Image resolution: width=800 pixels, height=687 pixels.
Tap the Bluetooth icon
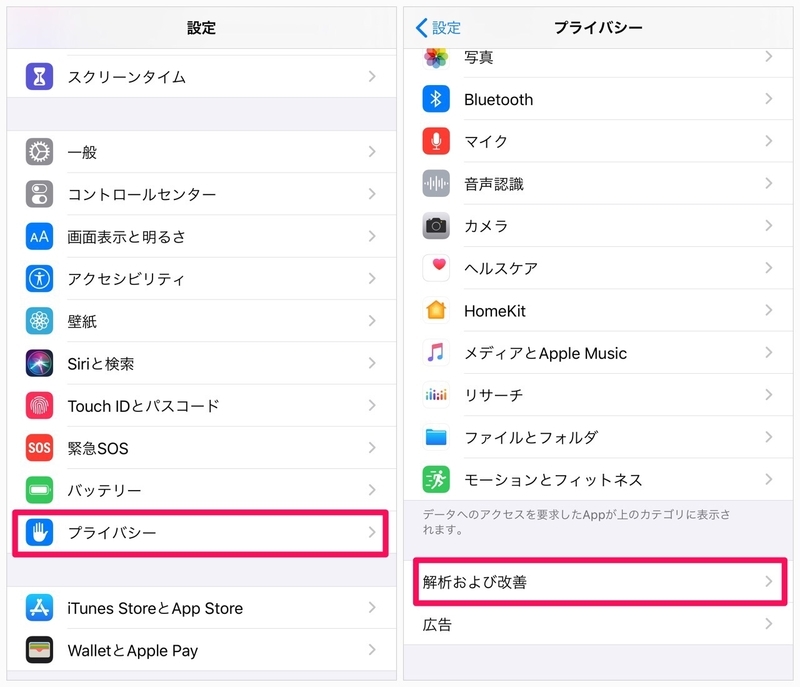[x=436, y=99]
